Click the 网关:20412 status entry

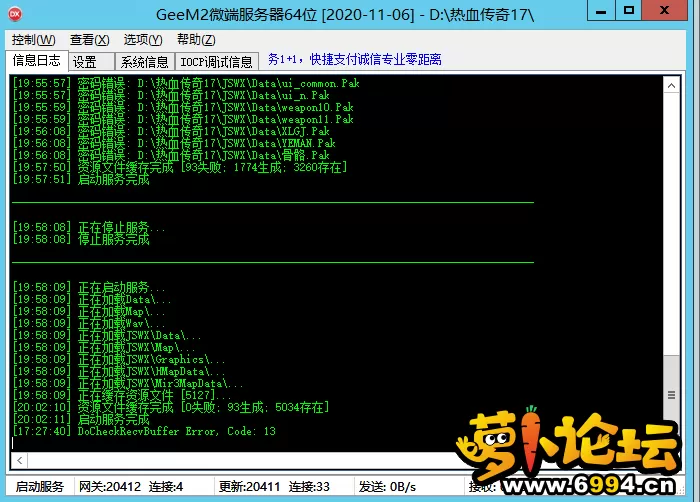coord(110,487)
